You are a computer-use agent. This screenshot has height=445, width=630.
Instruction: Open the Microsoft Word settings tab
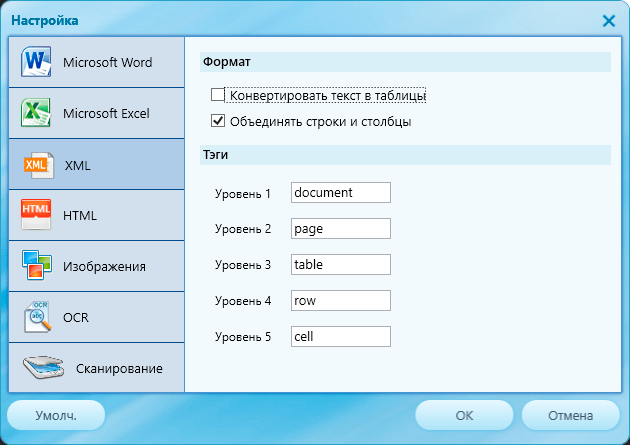(x=107, y=62)
